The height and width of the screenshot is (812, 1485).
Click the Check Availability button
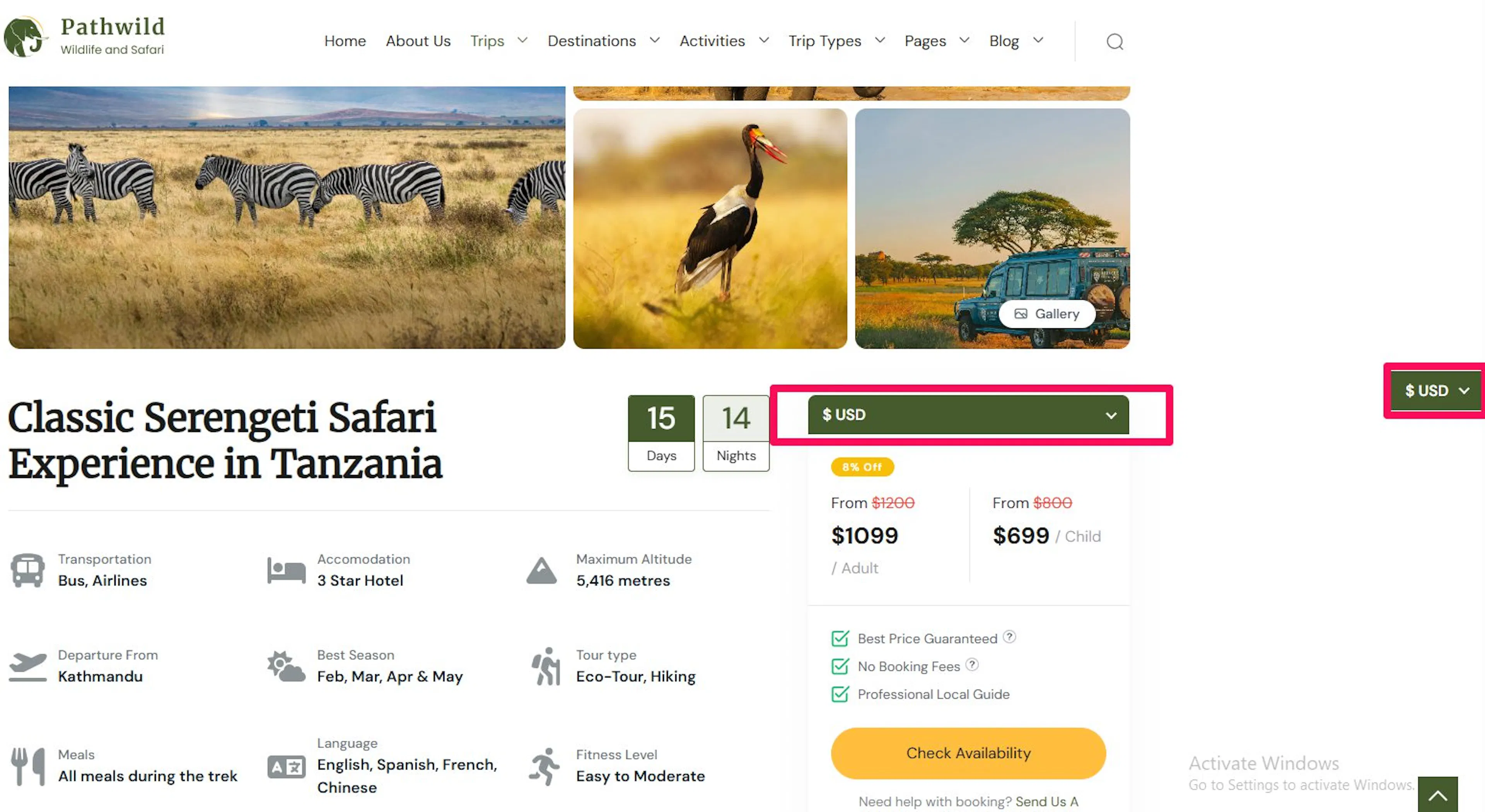point(968,752)
